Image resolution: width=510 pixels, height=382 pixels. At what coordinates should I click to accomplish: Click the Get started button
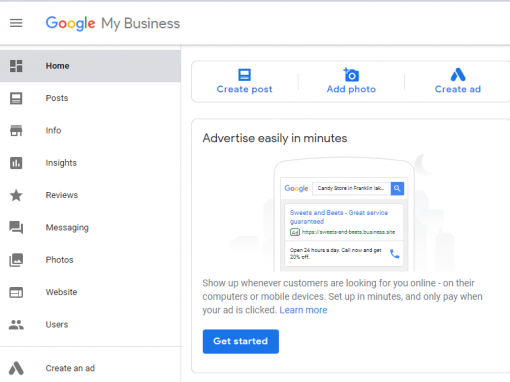[x=241, y=341]
